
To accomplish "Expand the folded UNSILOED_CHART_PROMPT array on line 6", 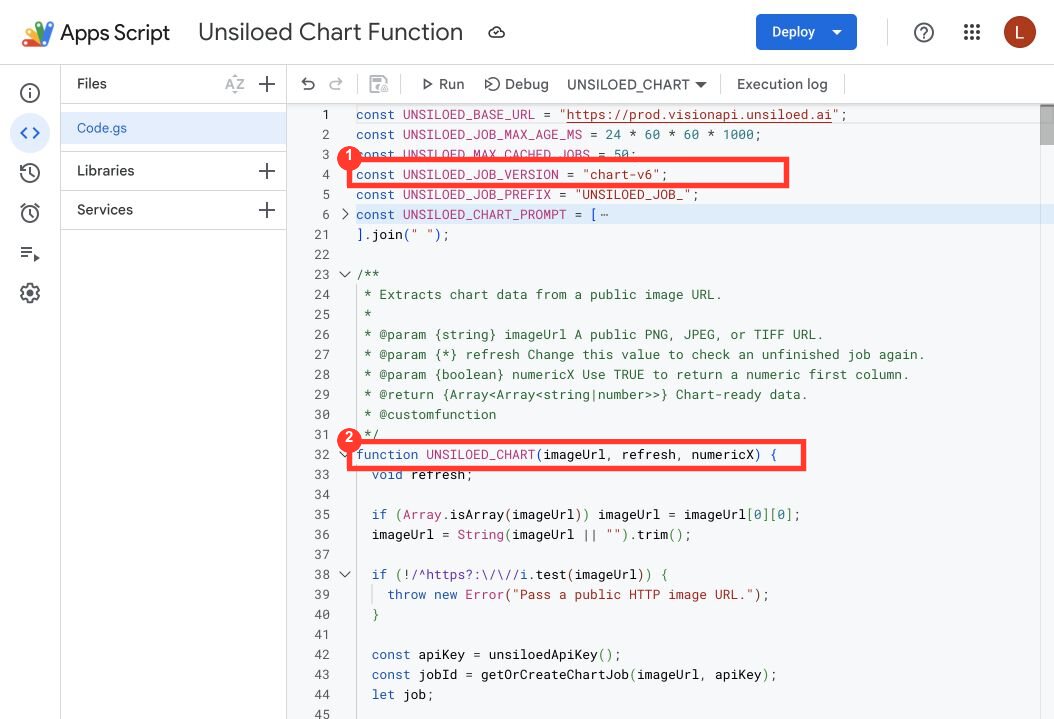I will pyautogui.click(x=345, y=214).
